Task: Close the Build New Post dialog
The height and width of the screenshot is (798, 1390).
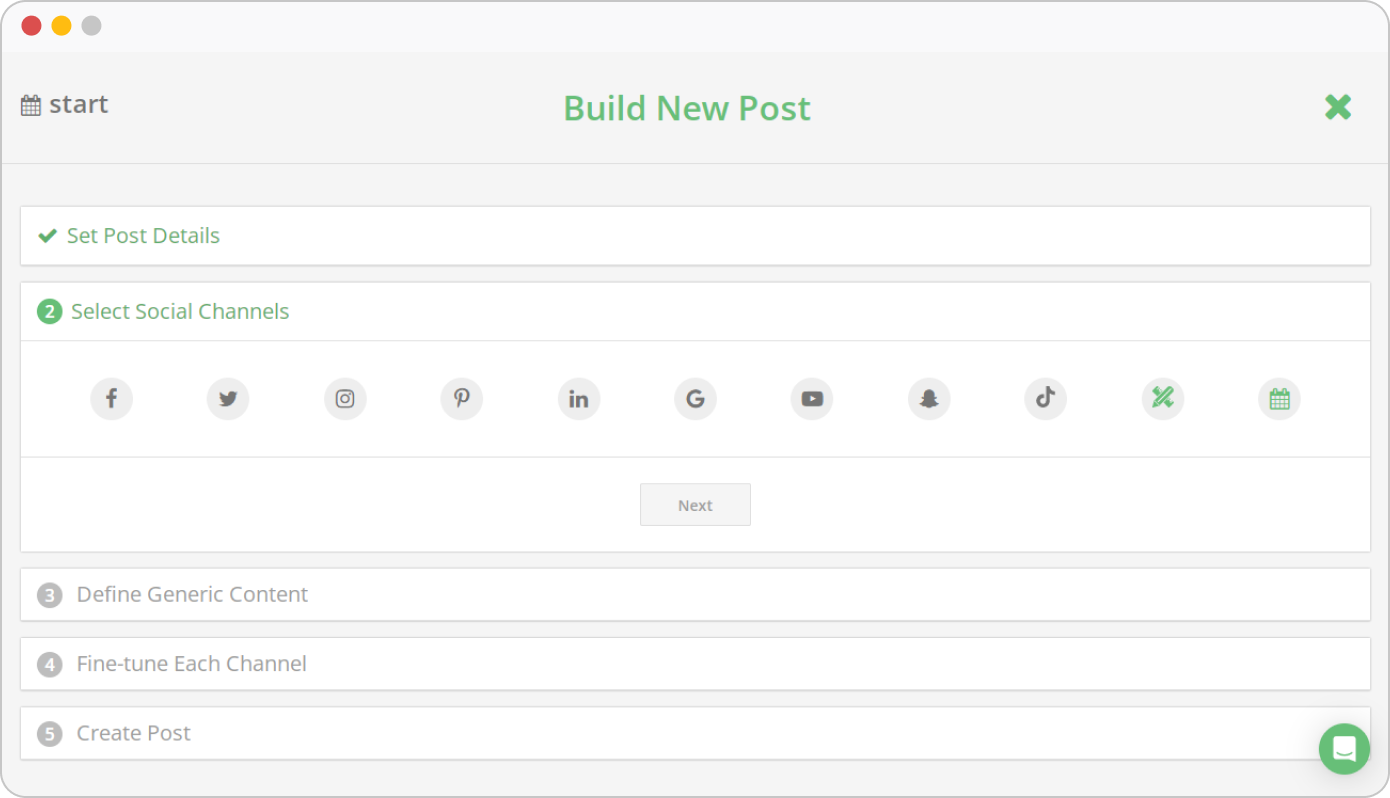Action: (x=1338, y=107)
